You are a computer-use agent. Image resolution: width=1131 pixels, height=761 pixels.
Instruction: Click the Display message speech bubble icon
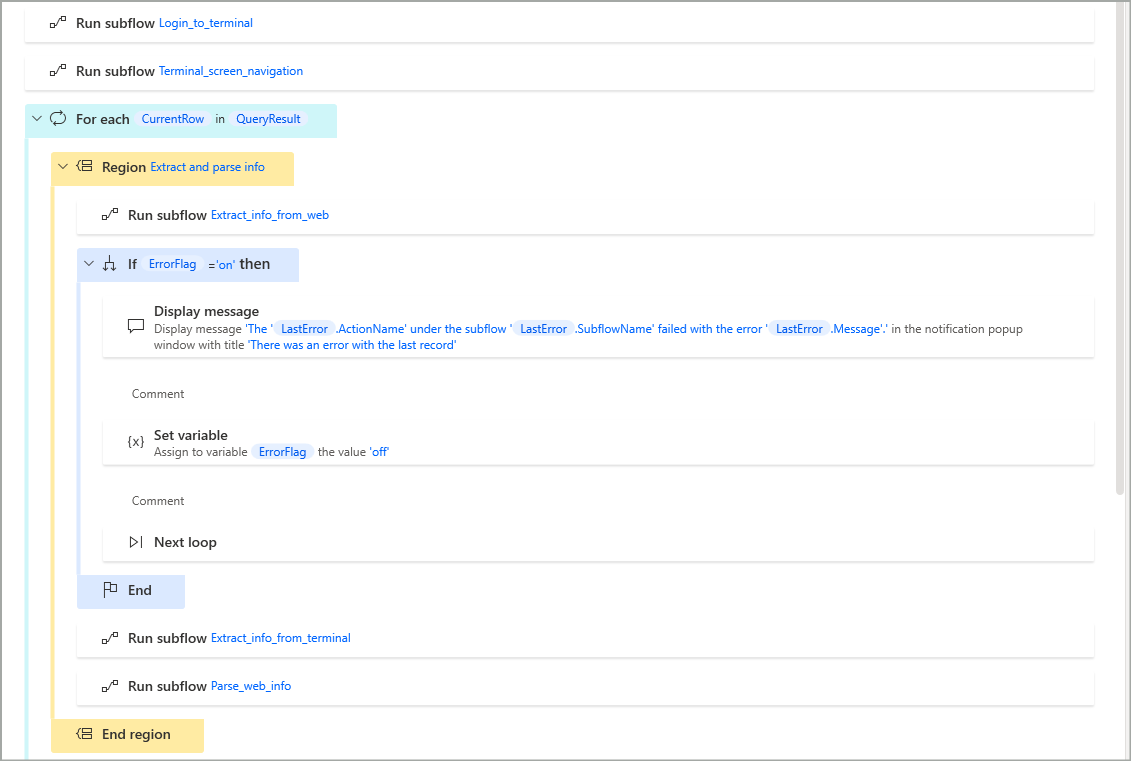point(136,326)
